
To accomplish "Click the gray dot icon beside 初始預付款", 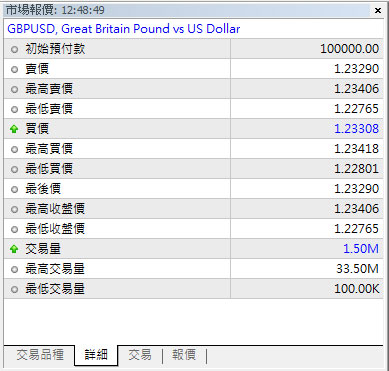I will click(14, 50).
